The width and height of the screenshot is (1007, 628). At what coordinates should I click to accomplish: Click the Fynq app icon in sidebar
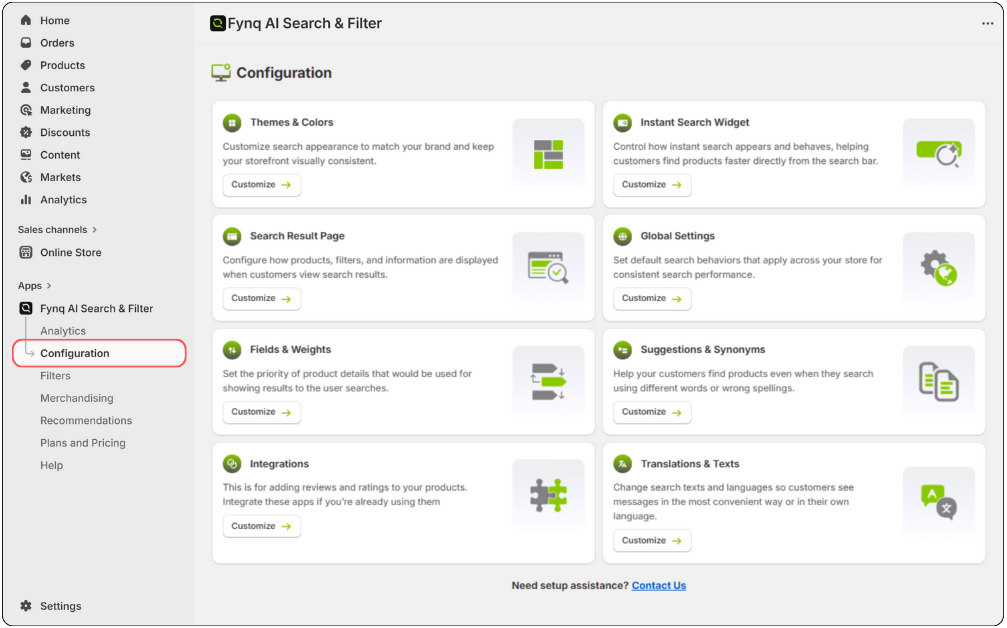pyautogui.click(x=26, y=308)
